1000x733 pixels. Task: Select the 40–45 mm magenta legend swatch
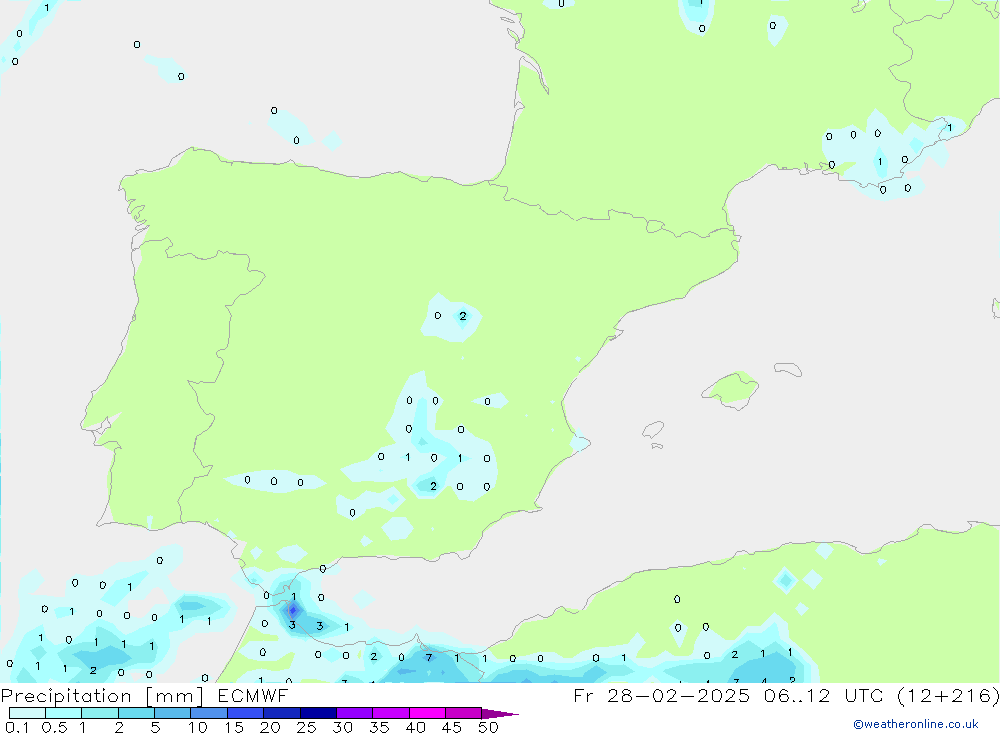tap(427, 713)
